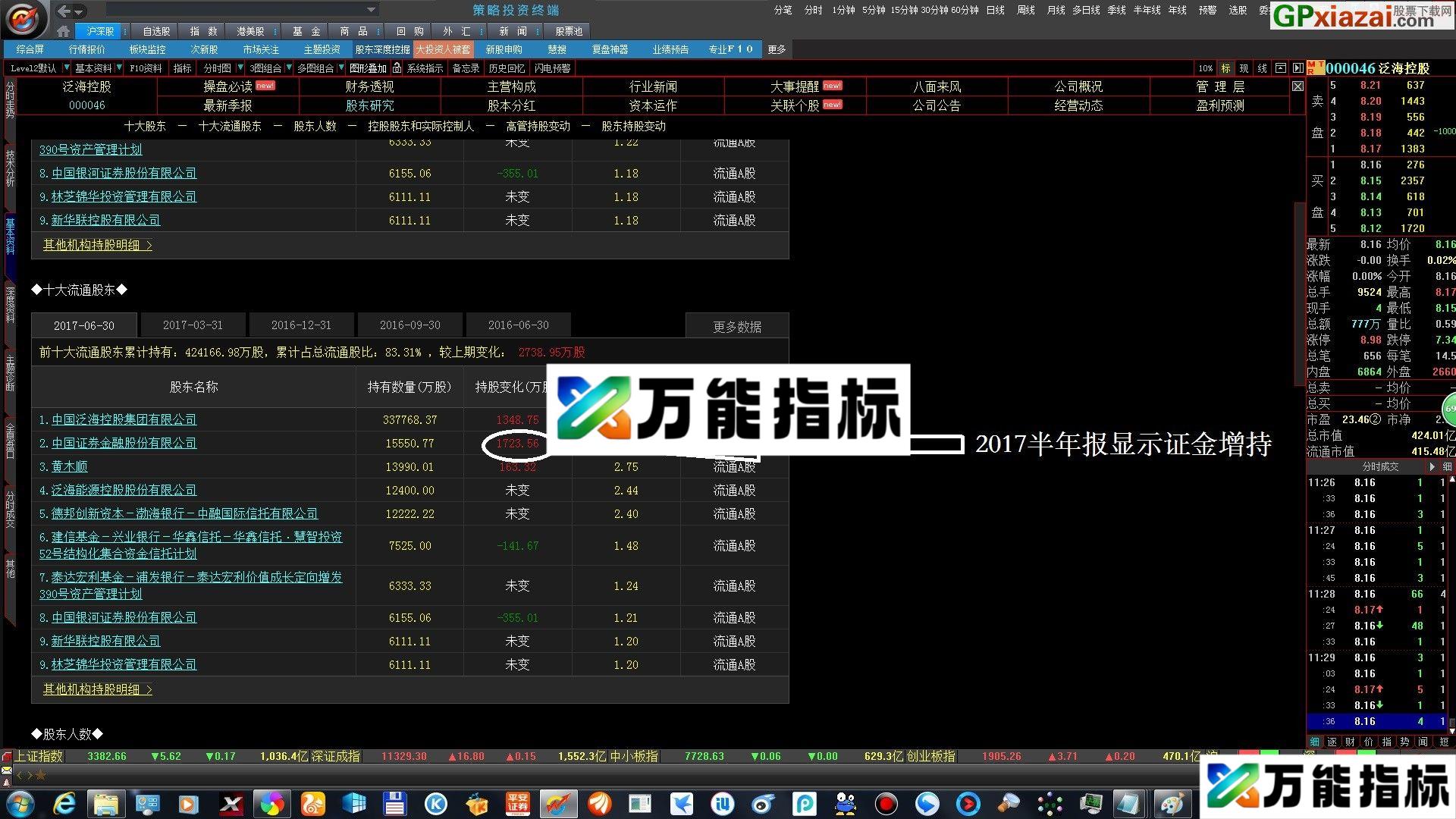Select the 2017-03-31 report period tab
1456x819 pixels.
193,325
